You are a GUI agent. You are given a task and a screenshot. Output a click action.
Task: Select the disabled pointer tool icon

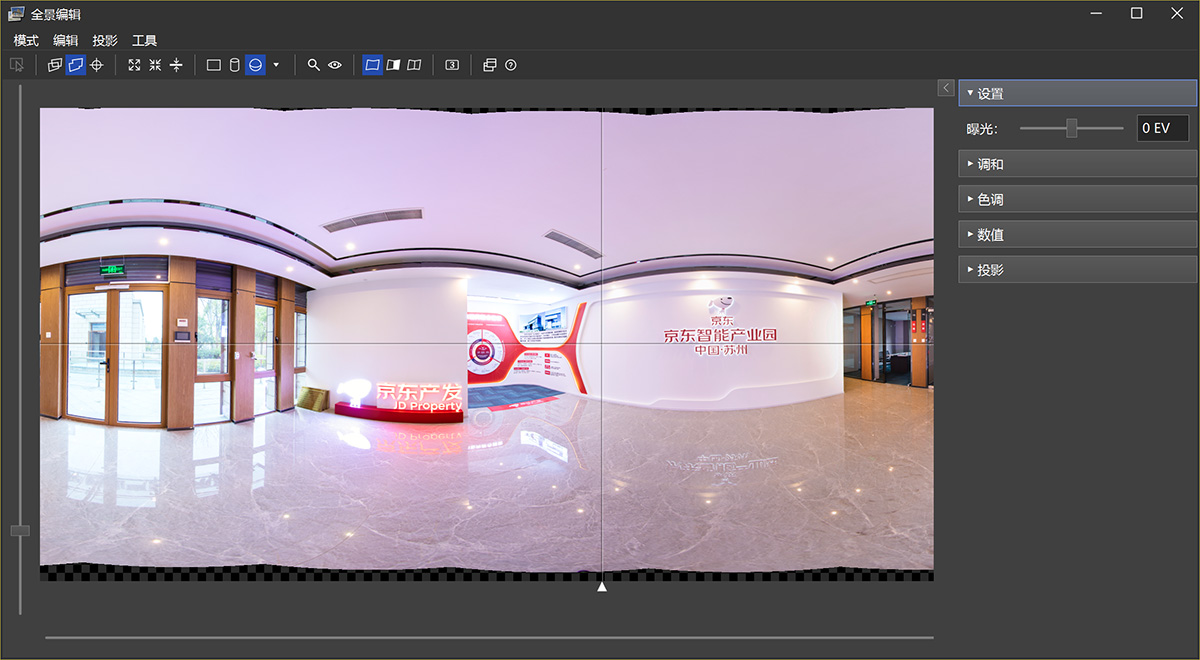(x=17, y=65)
